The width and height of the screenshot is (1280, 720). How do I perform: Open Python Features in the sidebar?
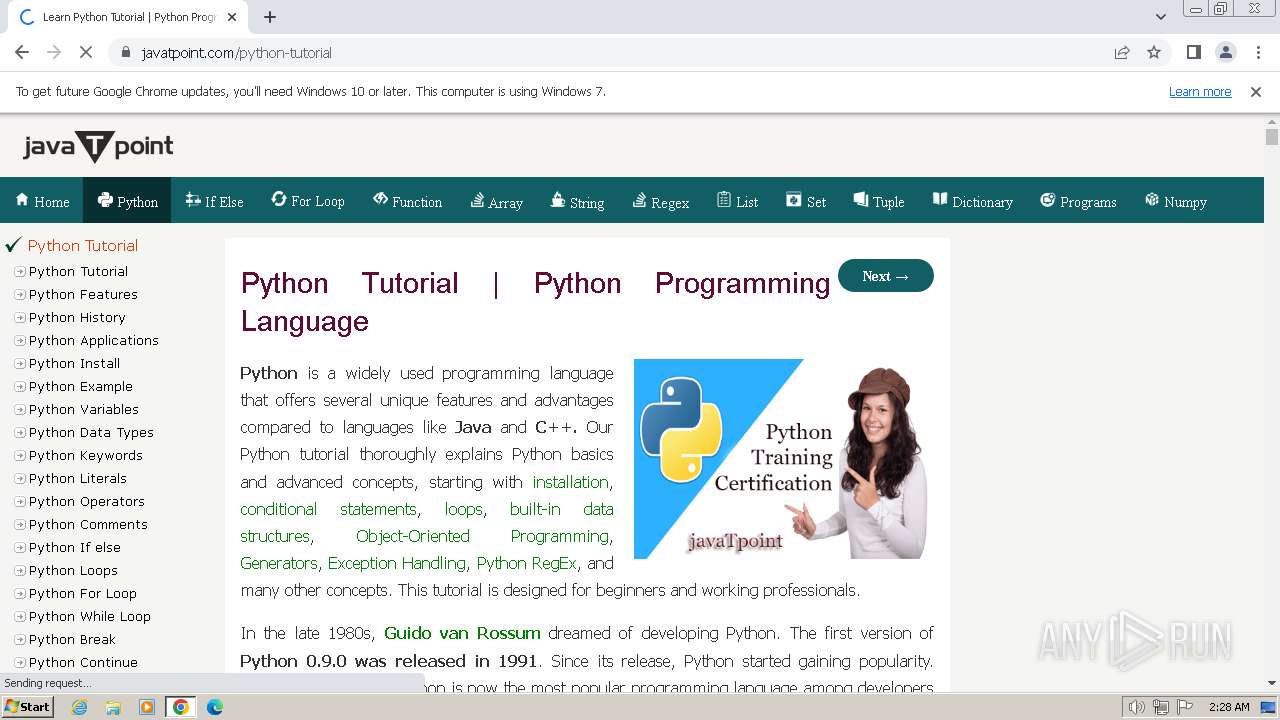83,295
